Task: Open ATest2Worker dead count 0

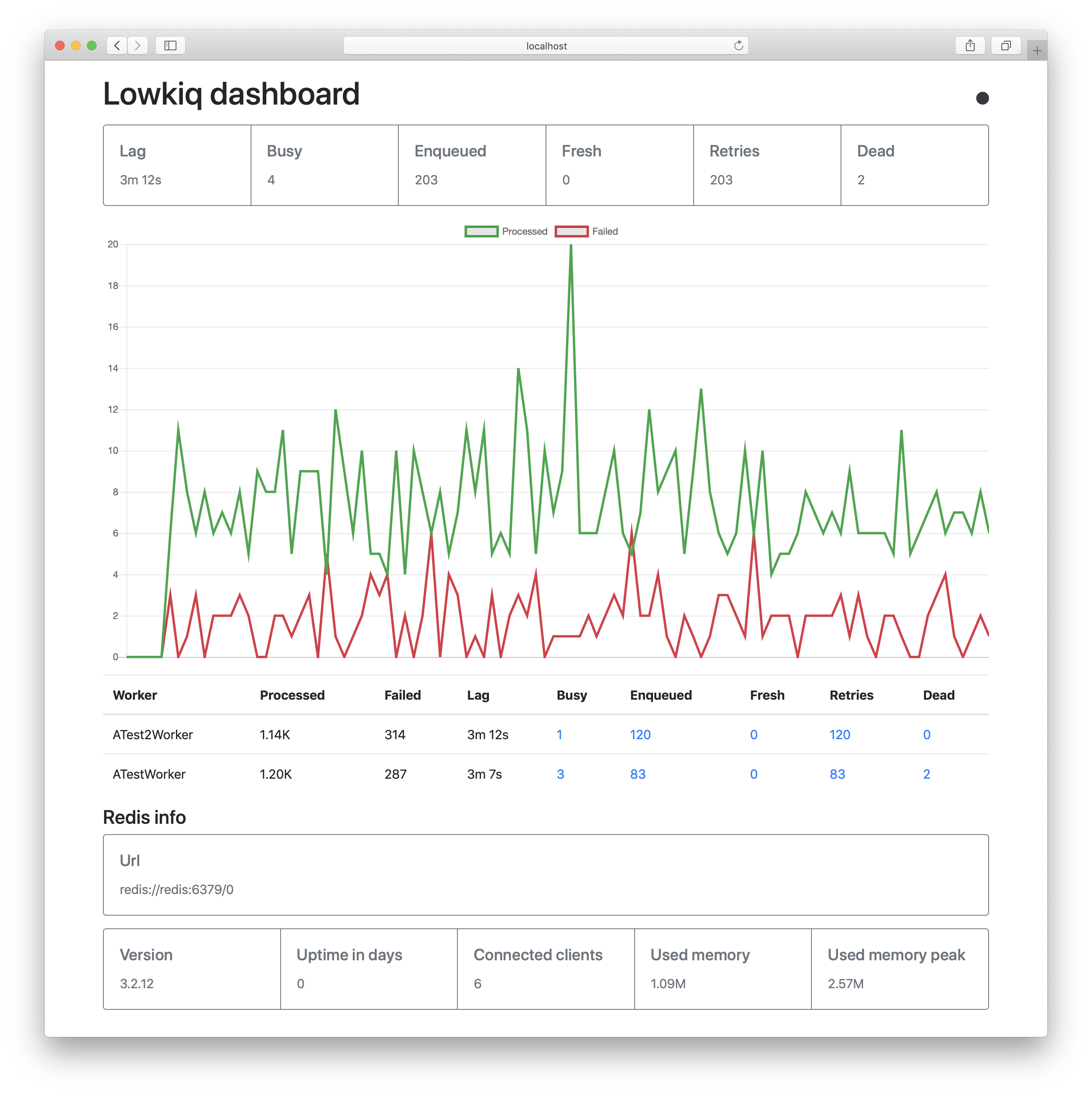Action: pyautogui.click(x=926, y=735)
